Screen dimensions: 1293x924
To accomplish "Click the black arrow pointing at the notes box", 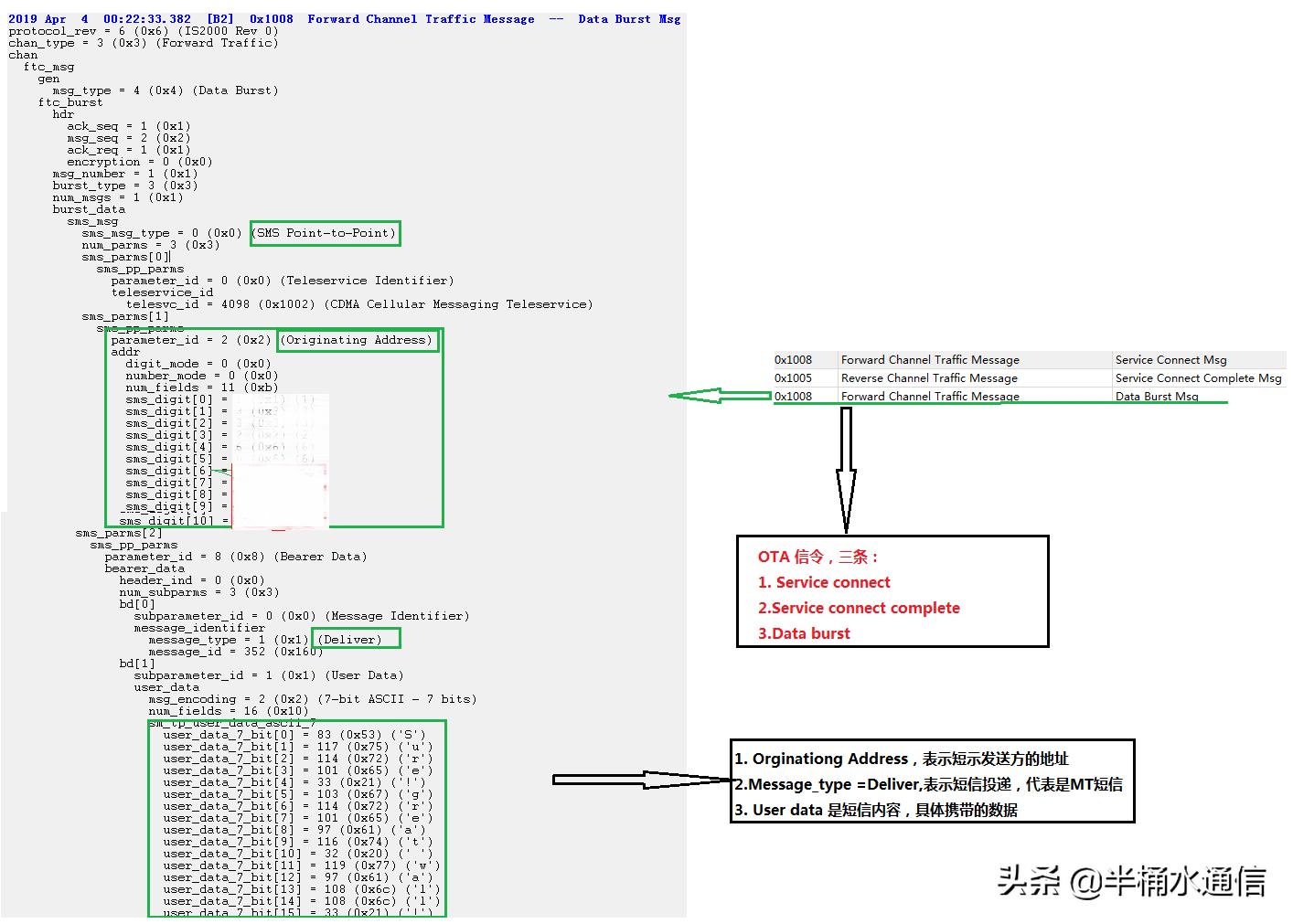I will point(640,780).
